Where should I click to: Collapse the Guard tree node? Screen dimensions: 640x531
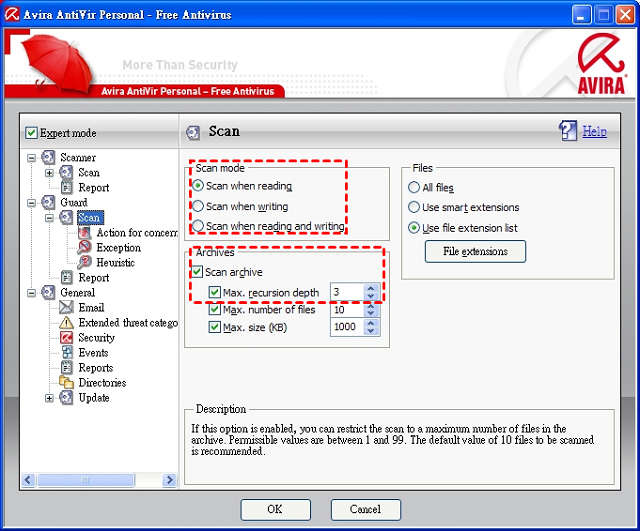click(31, 202)
